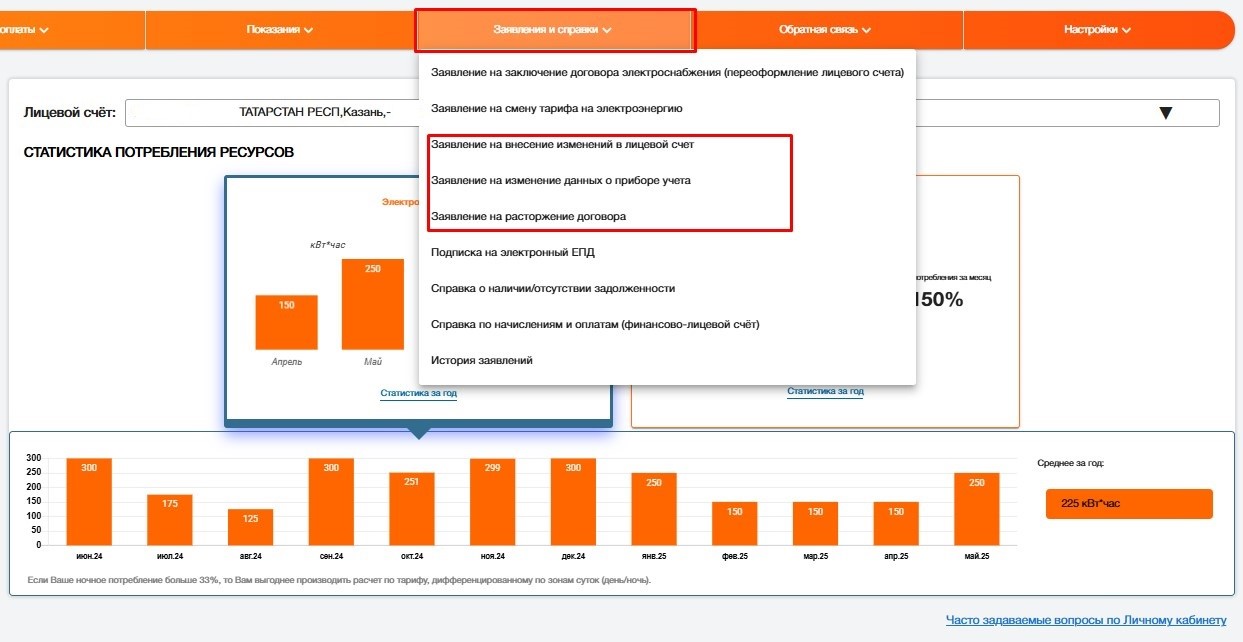
Task: Click the июн.24 bar in the yearly chart
Action: pyautogui.click(x=89, y=502)
